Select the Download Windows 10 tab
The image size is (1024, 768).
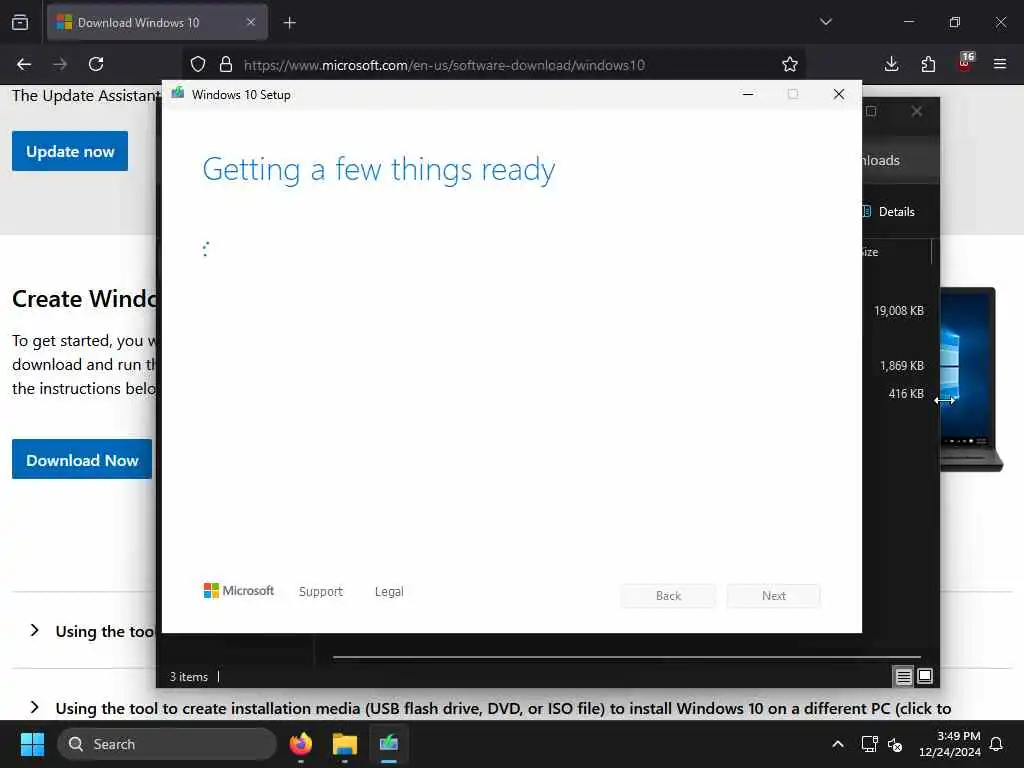[x=157, y=23]
